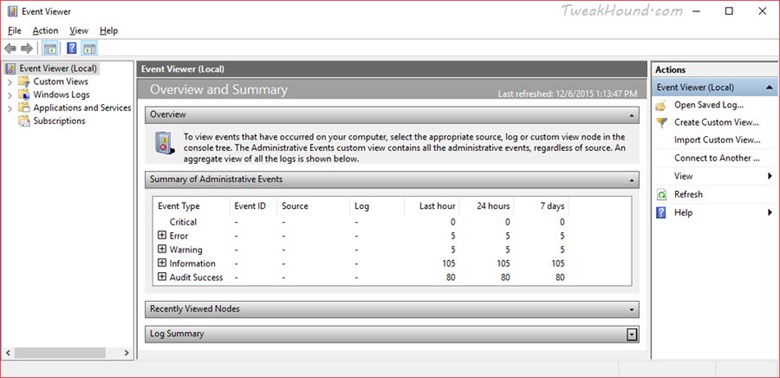Open the View menu in menu bar

pyautogui.click(x=79, y=31)
